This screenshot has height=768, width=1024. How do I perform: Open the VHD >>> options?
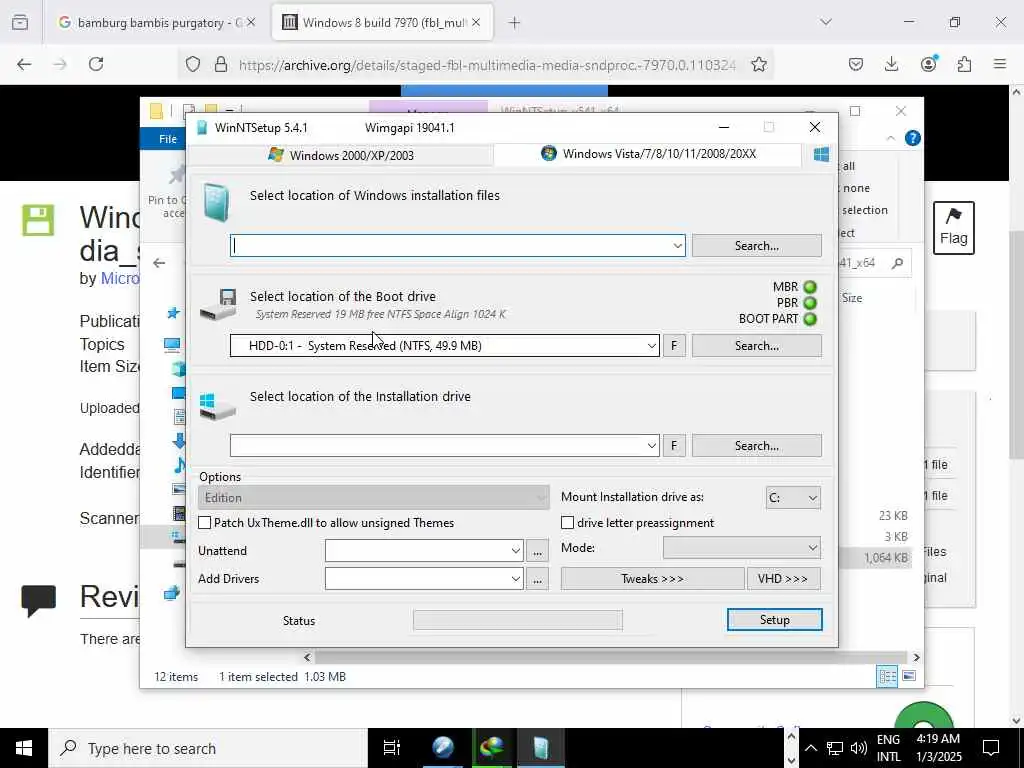tap(783, 579)
